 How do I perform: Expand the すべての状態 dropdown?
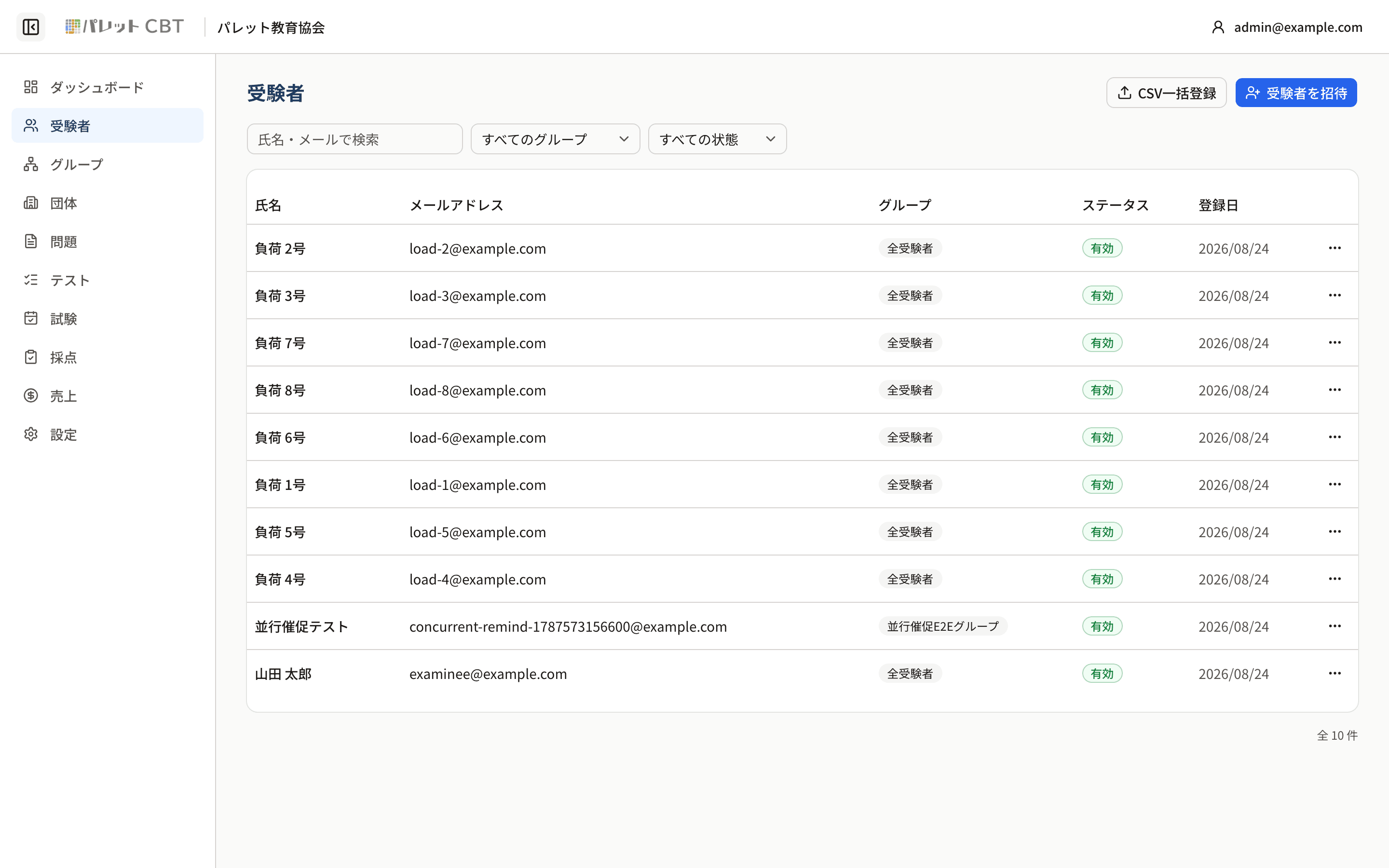tap(717, 139)
